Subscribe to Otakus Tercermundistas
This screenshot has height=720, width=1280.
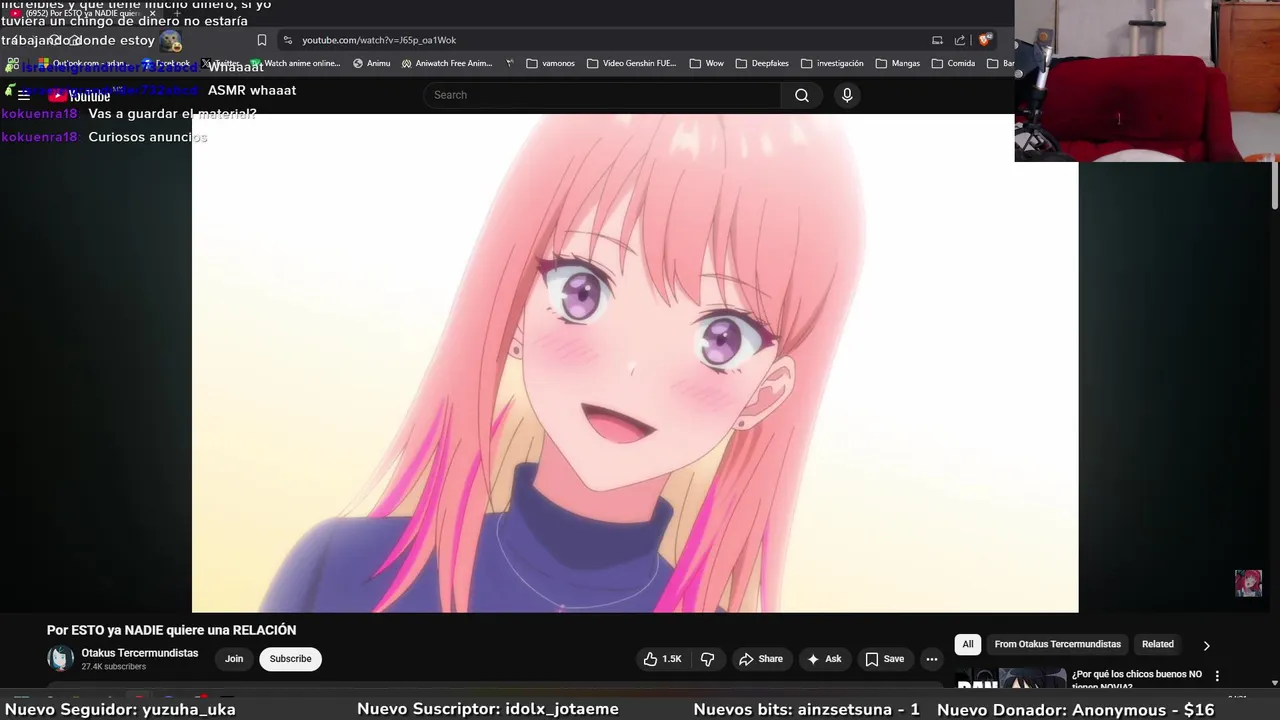[x=290, y=659]
